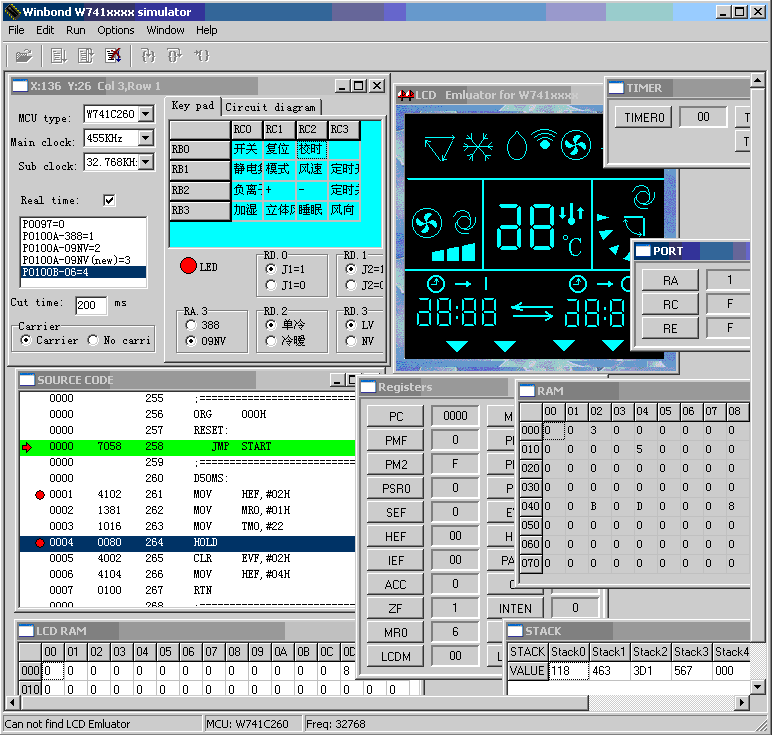Click the second run-document toolbar icon
Screen dimensions: 772x735
[86, 56]
